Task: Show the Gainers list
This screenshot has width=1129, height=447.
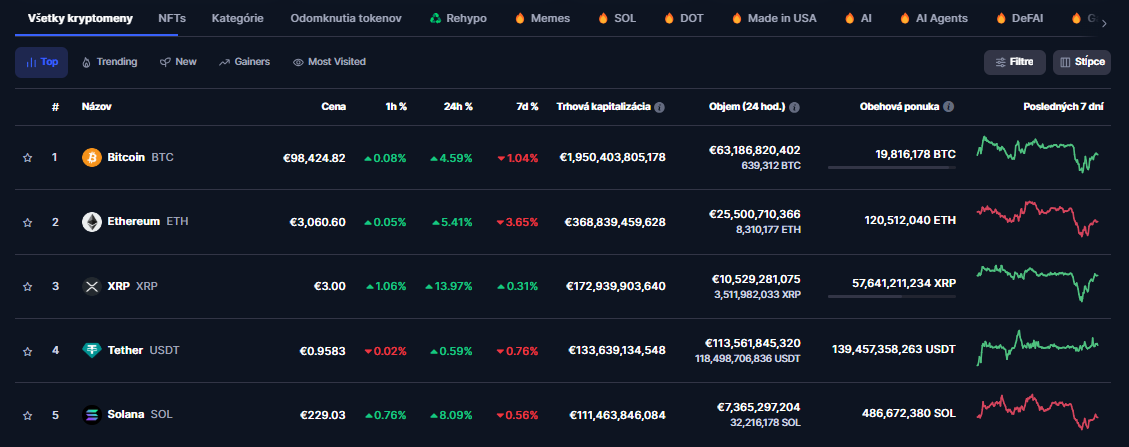Action: 244,62
